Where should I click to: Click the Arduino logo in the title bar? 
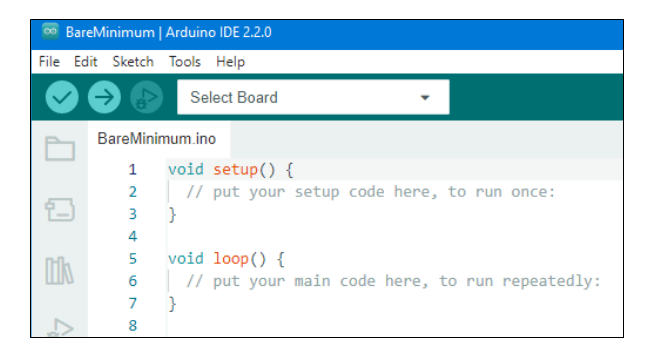[x=50, y=32]
